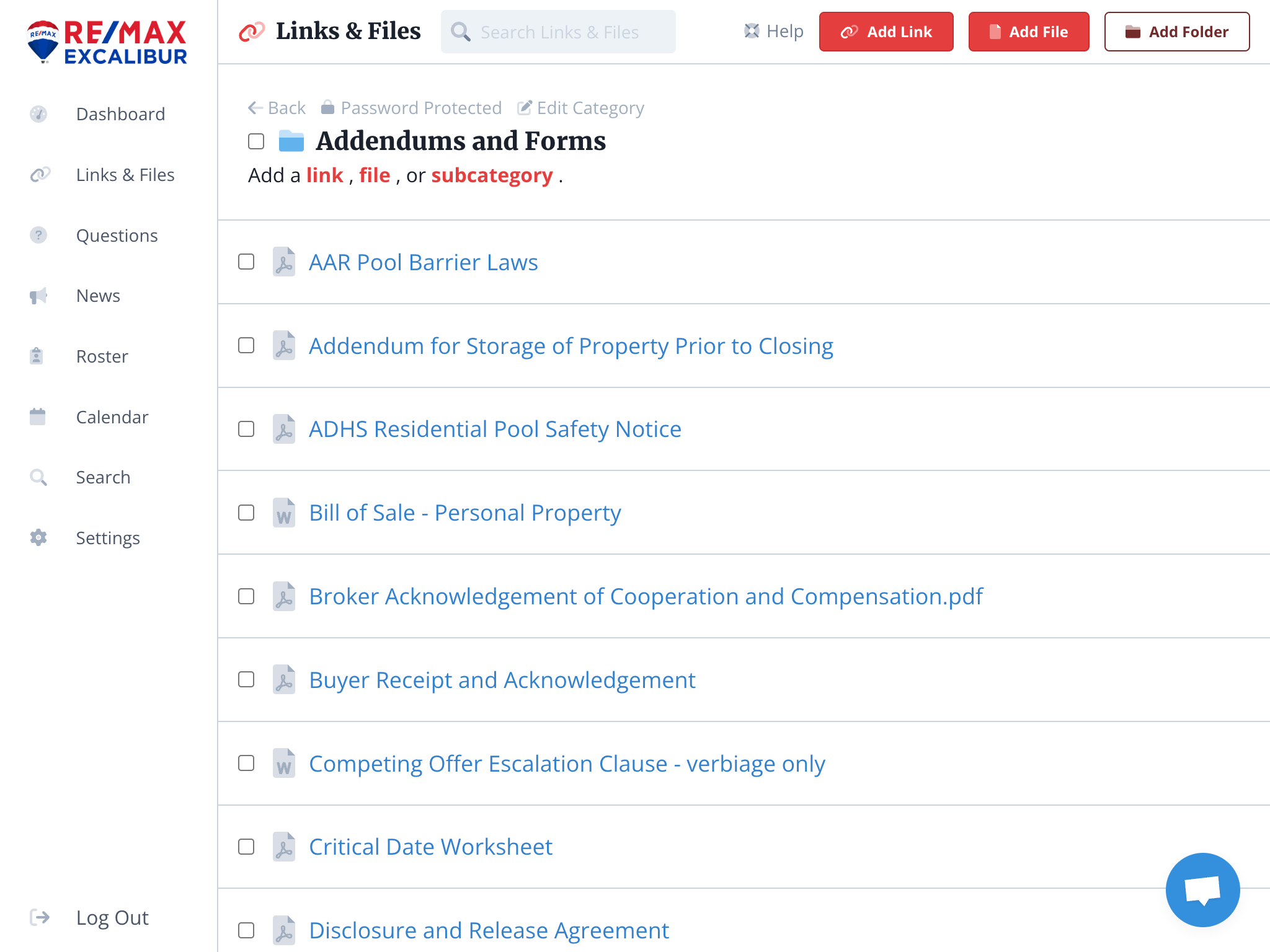This screenshot has width=1270, height=952.
Task: Open the chat bubble widget
Action: click(x=1202, y=889)
